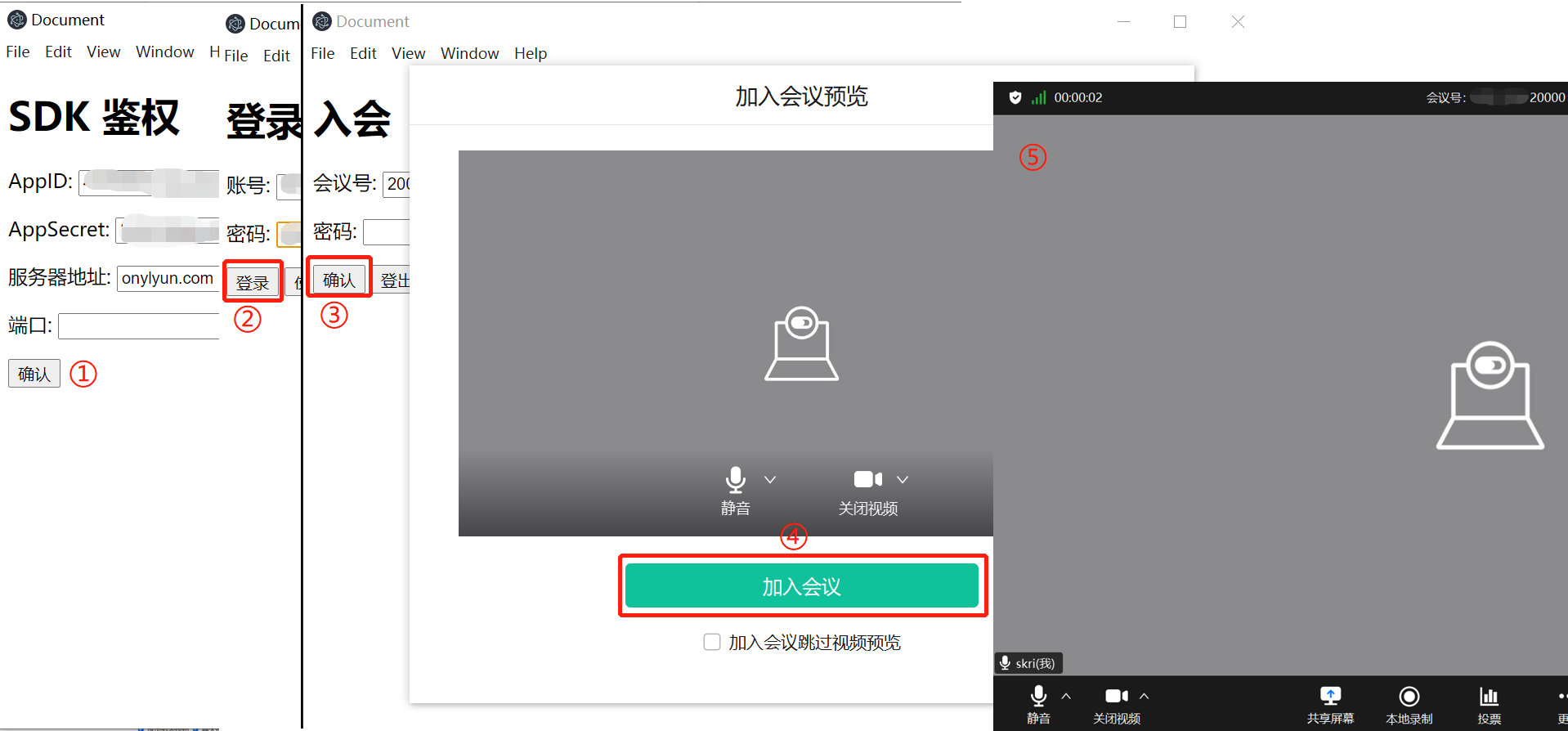Screen dimensions: 1568x731
Task: Open Help menu in 入会 window
Action: [531, 53]
